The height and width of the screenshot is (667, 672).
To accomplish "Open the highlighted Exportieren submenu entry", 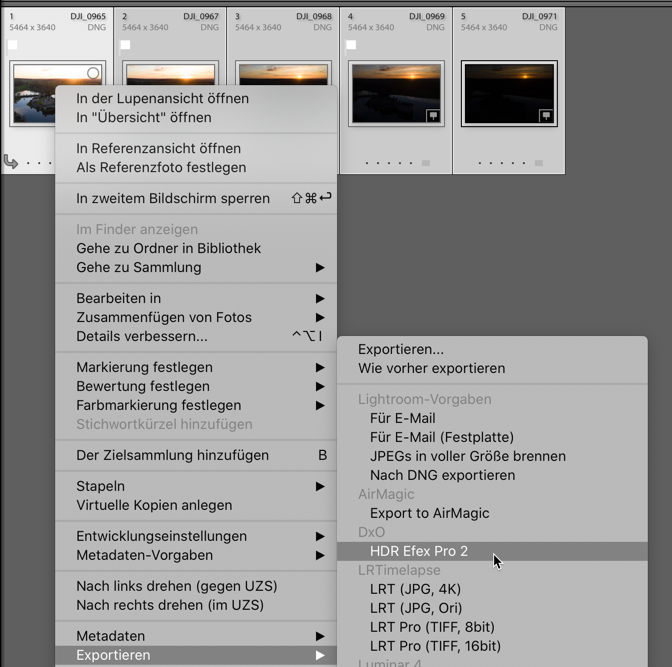I will (196, 655).
